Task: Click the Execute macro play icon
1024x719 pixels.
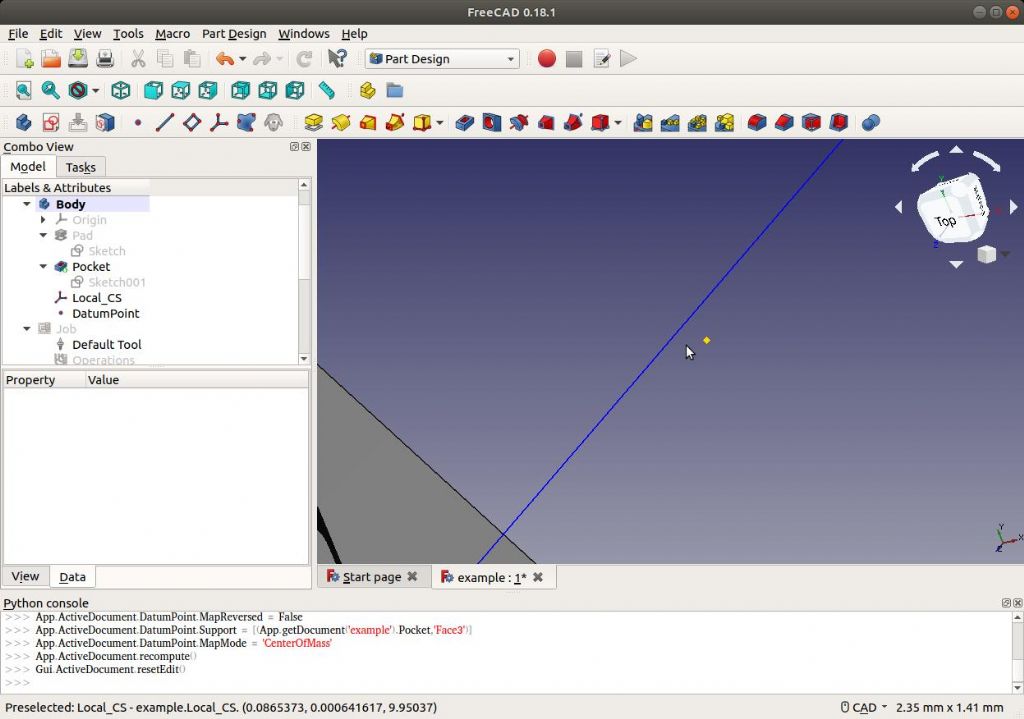Action: point(628,59)
